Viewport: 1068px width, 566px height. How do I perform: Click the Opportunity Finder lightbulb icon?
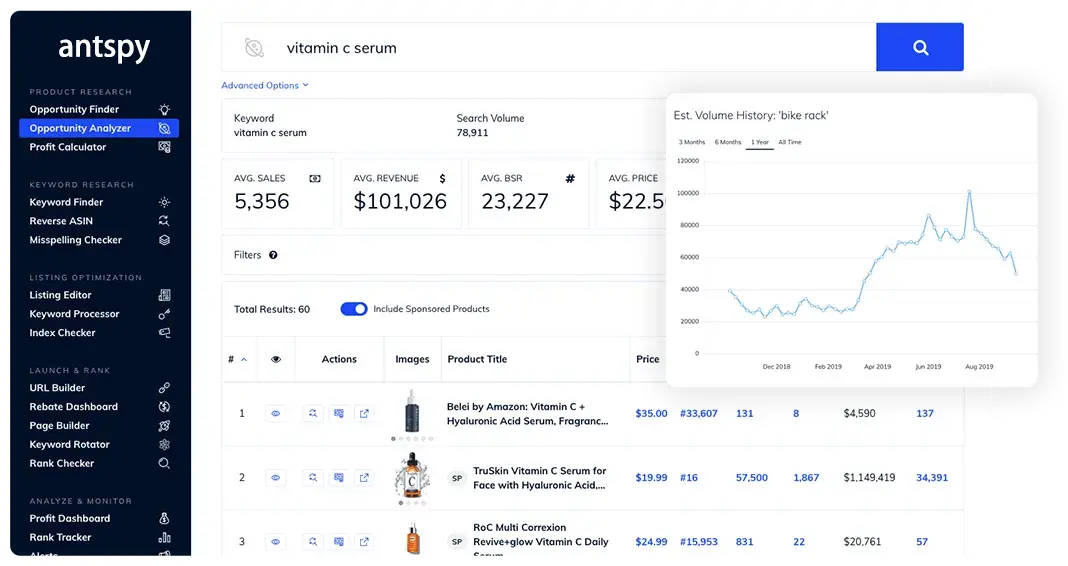(164, 109)
